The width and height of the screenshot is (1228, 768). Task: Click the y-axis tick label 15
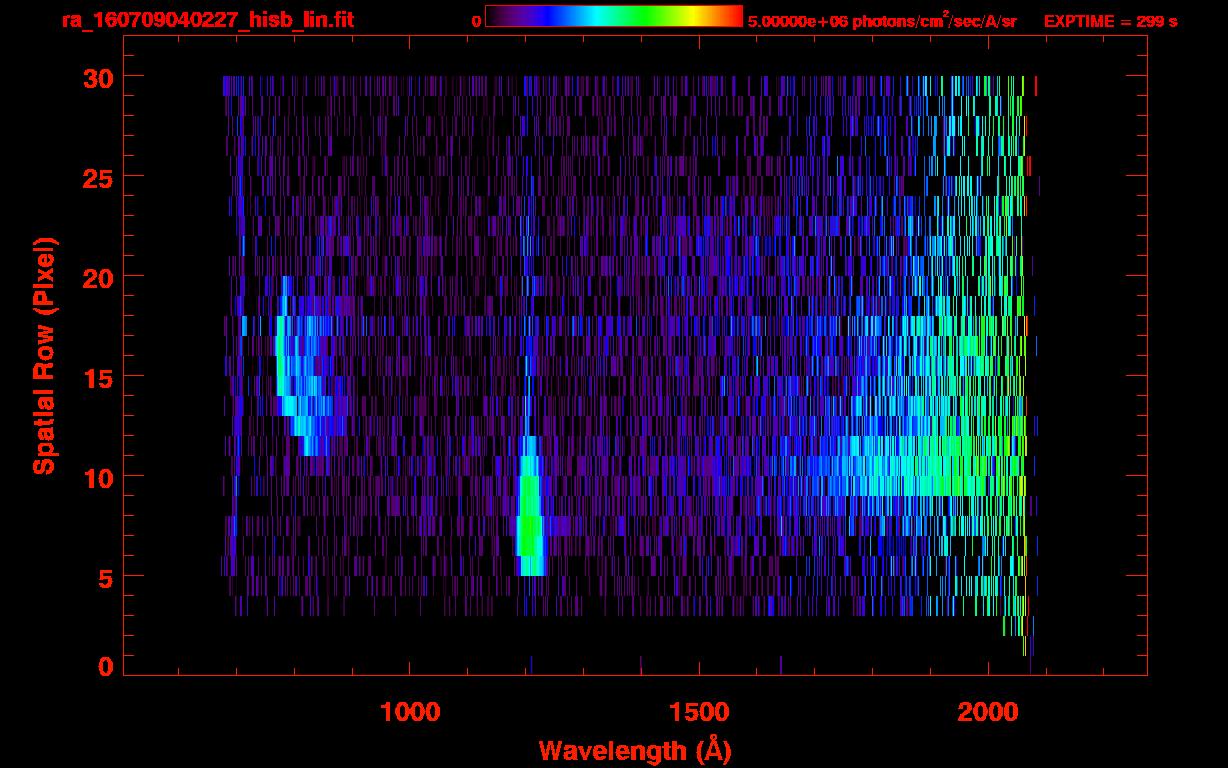96,377
